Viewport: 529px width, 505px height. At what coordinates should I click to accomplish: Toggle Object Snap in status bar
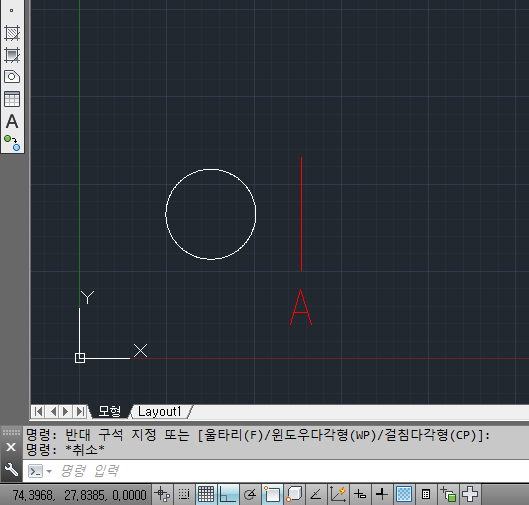(x=272, y=495)
